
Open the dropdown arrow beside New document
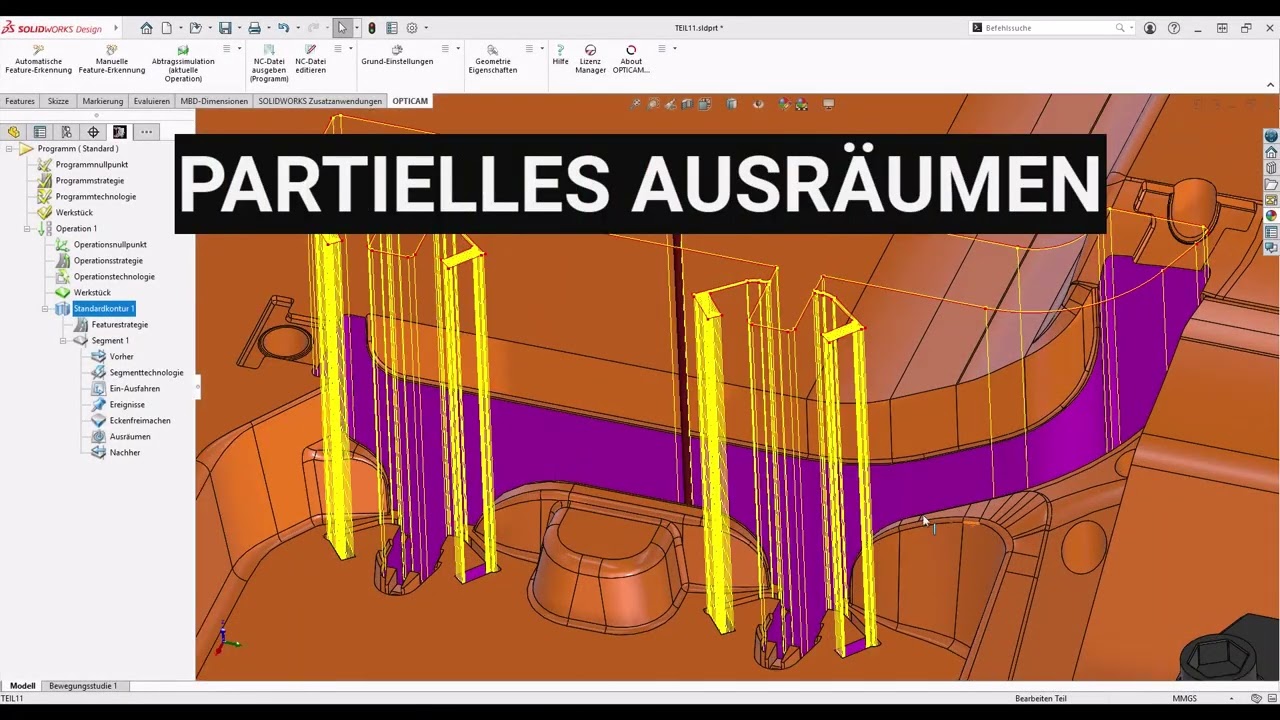coord(179,28)
